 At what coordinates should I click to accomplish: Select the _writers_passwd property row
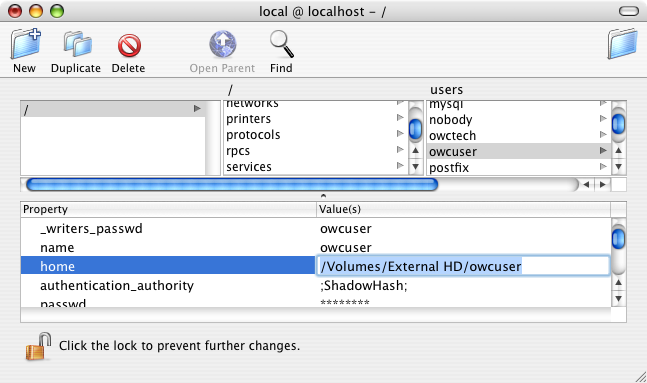click(316, 228)
